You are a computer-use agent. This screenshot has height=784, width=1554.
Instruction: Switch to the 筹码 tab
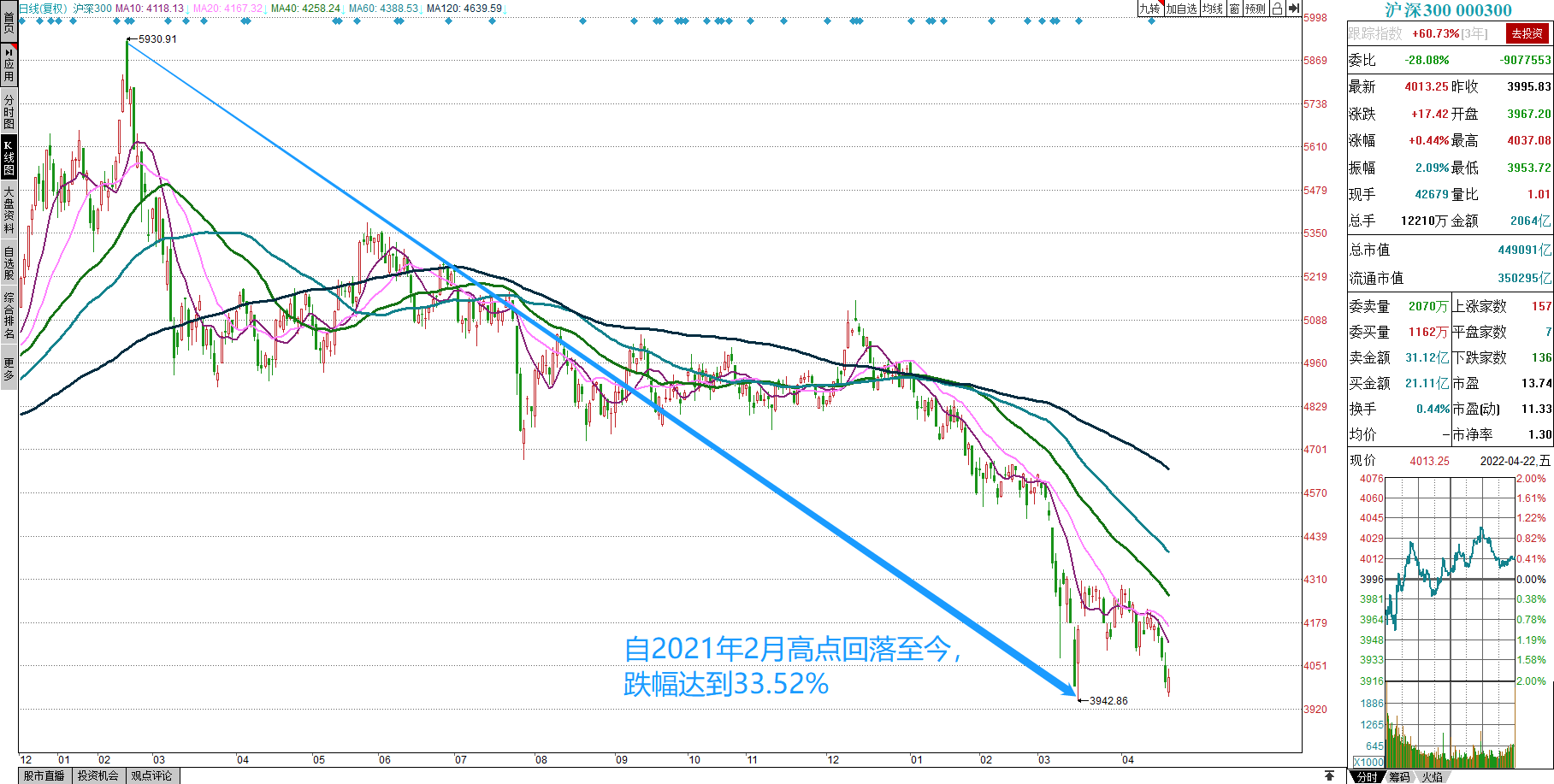coord(1399,776)
